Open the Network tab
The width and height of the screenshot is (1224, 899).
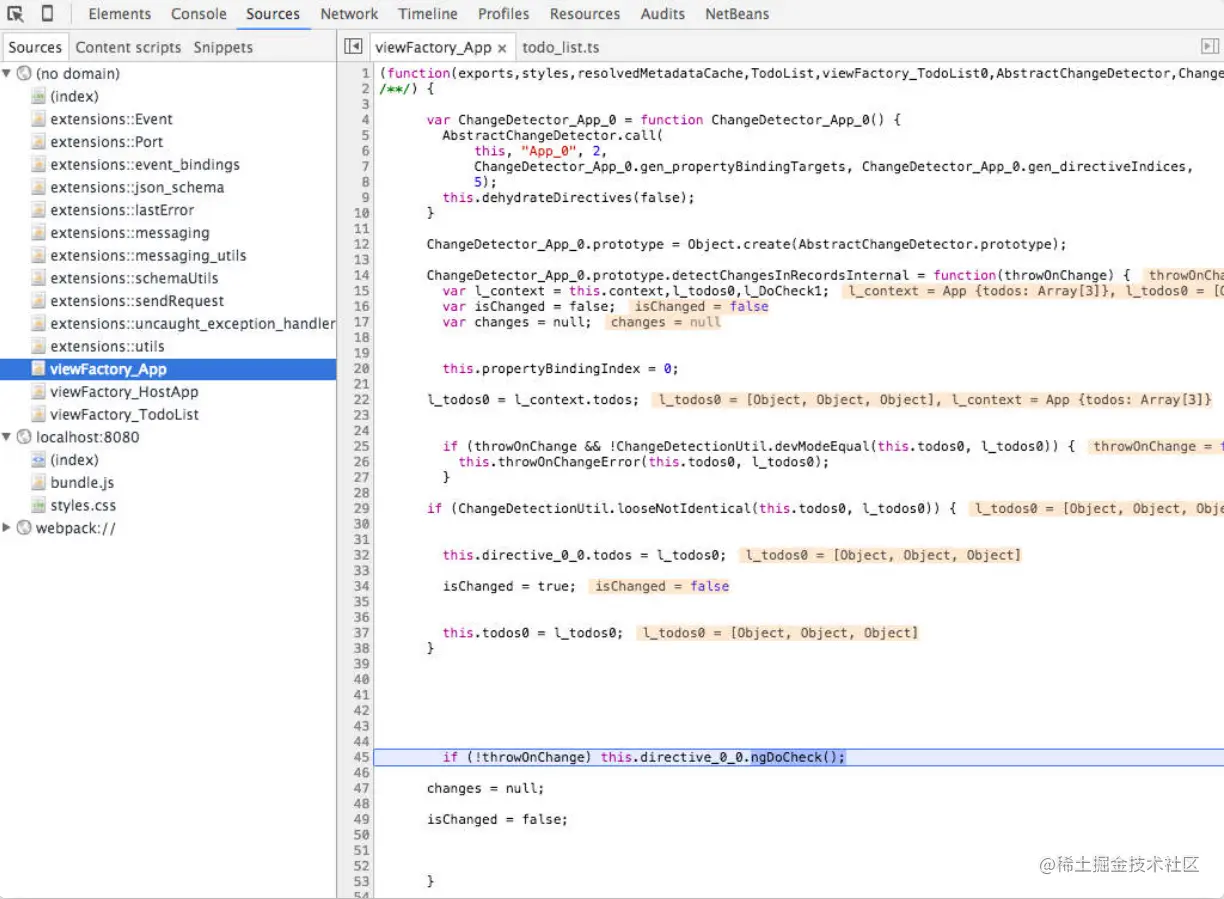[349, 14]
